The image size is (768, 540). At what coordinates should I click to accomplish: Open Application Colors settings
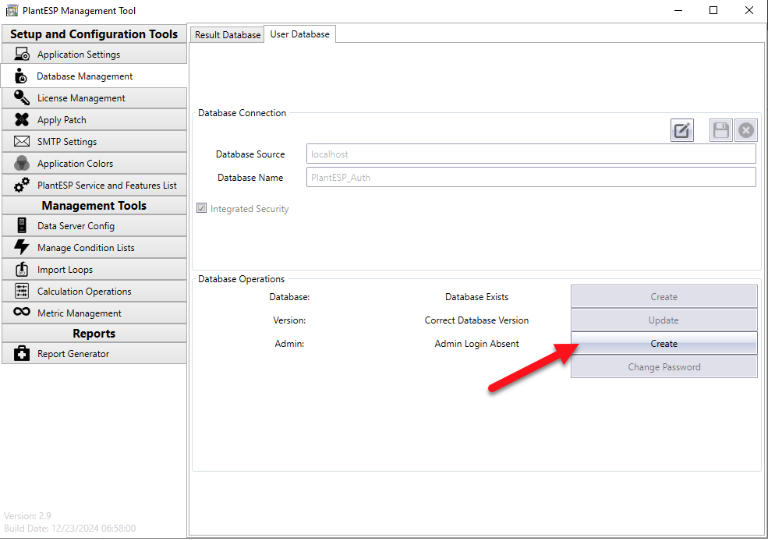point(94,163)
